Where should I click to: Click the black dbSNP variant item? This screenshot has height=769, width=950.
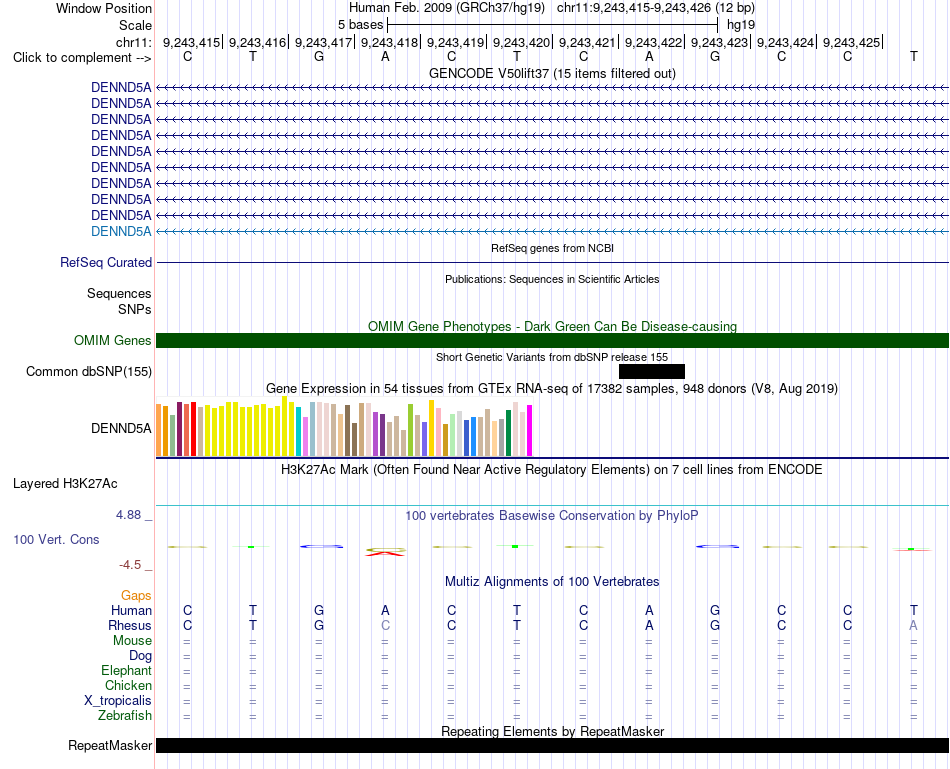coord(652,371)
